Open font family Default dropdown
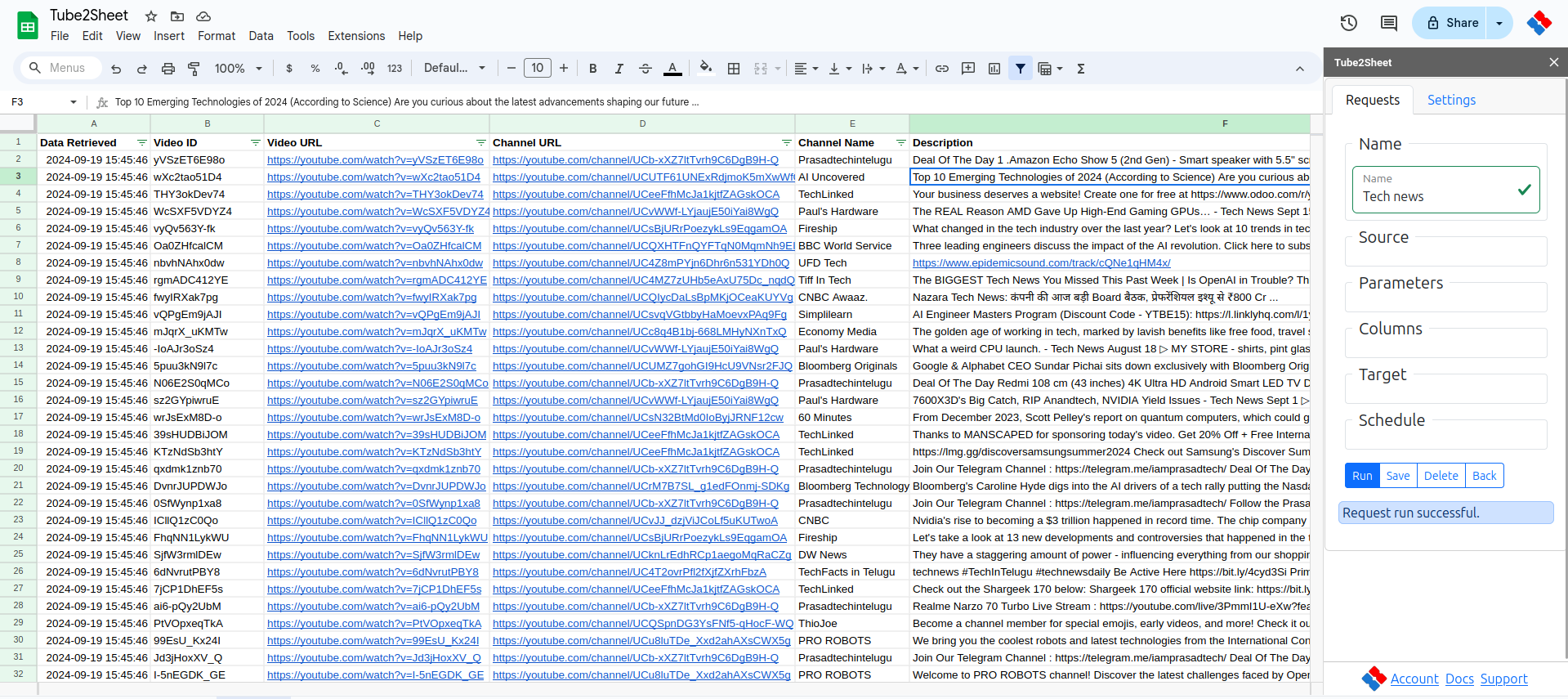 pos(454,69)
